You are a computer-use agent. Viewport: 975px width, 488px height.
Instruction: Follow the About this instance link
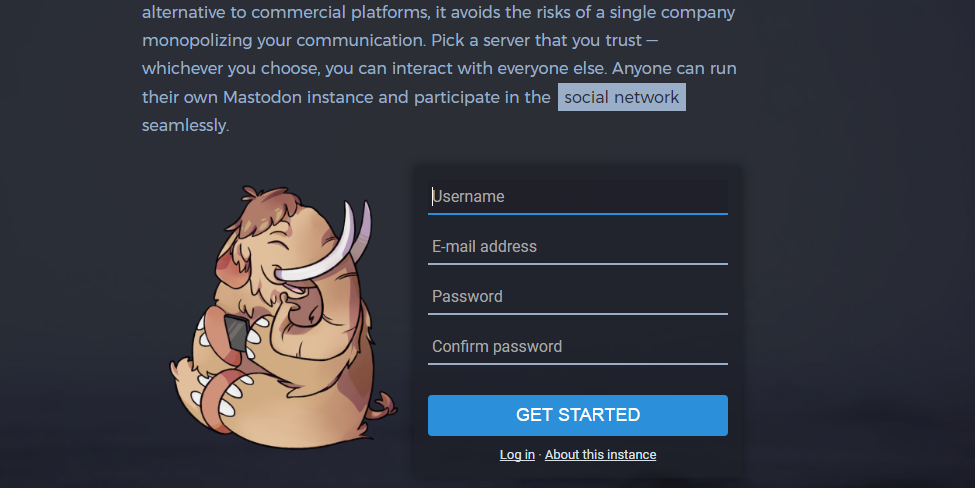point(601,455)
